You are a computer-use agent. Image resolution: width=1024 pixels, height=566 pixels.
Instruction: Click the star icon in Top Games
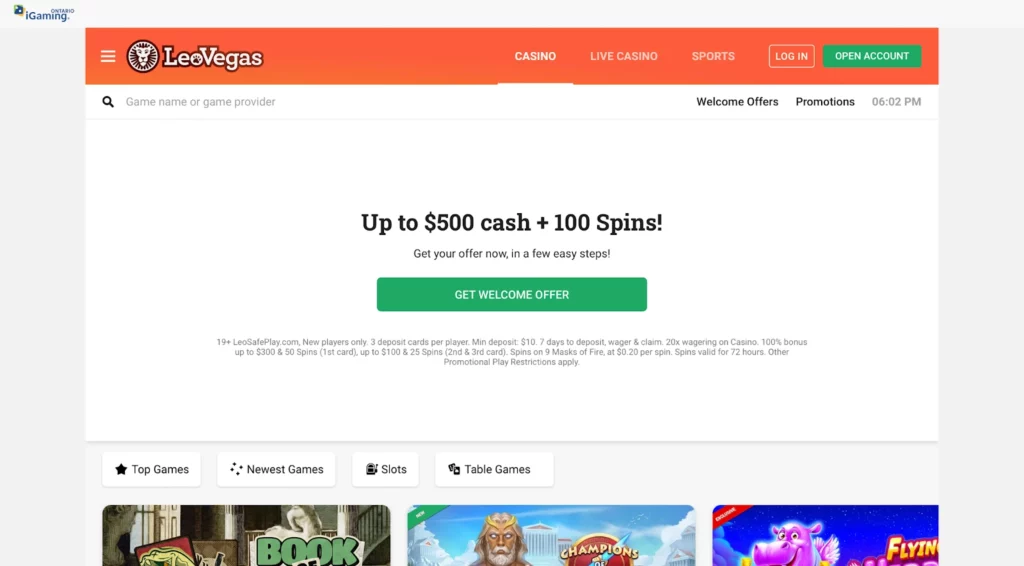click(x=121, y=469)
